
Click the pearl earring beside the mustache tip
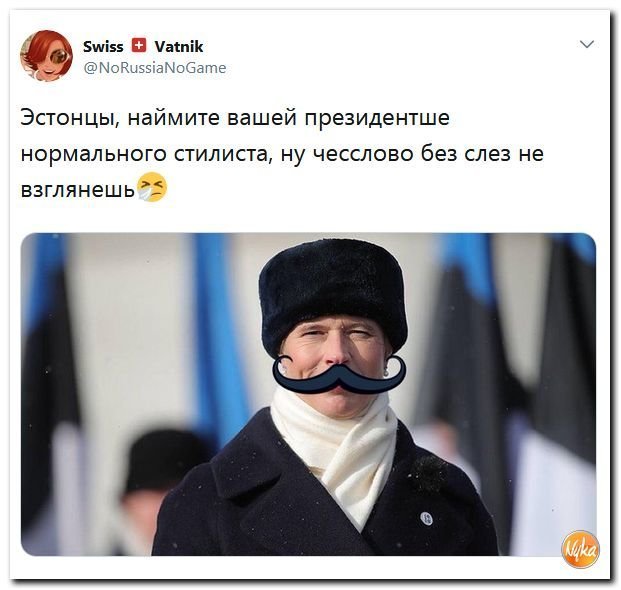click(x=386, y=373)
